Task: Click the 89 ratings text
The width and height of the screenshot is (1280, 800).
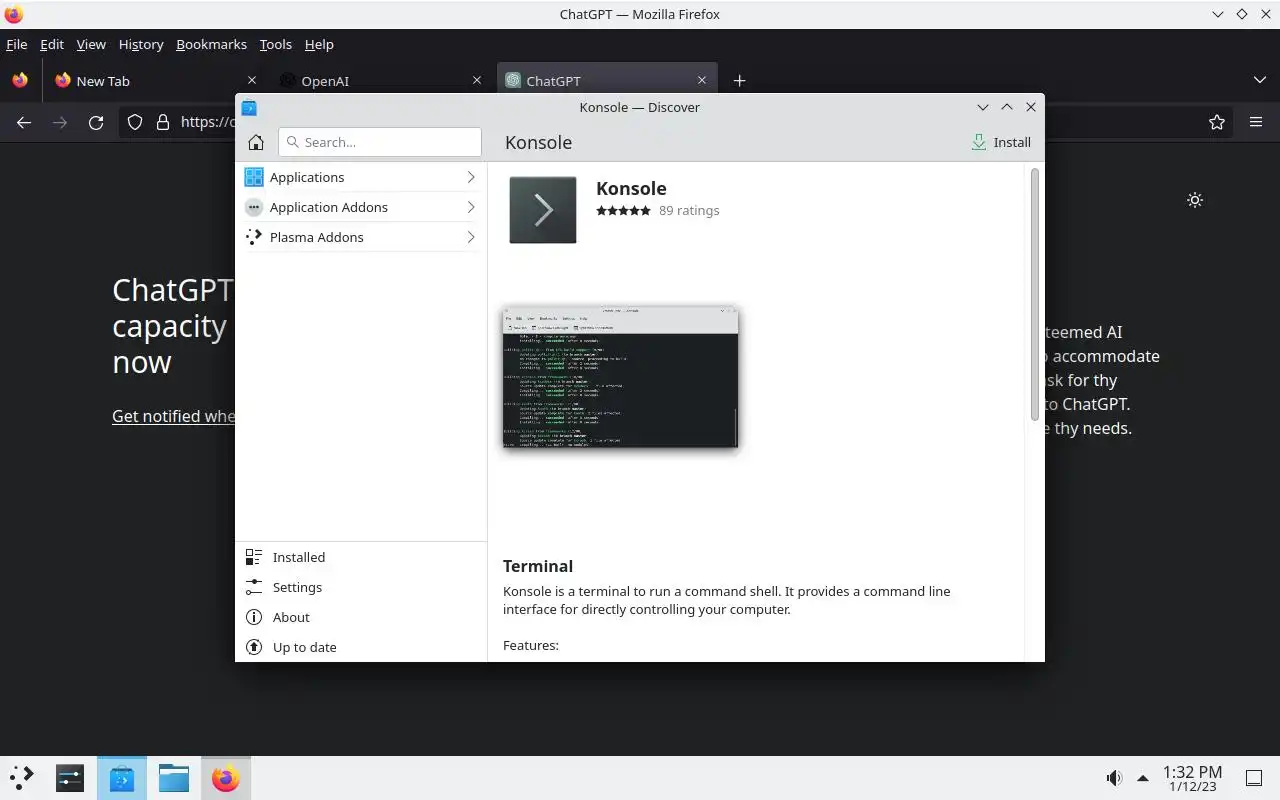Action: [x=689, y=210]
